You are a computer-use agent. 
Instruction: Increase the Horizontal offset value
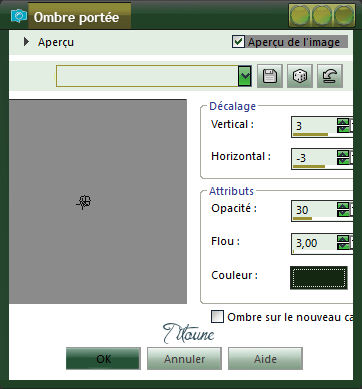click(343, 154)
